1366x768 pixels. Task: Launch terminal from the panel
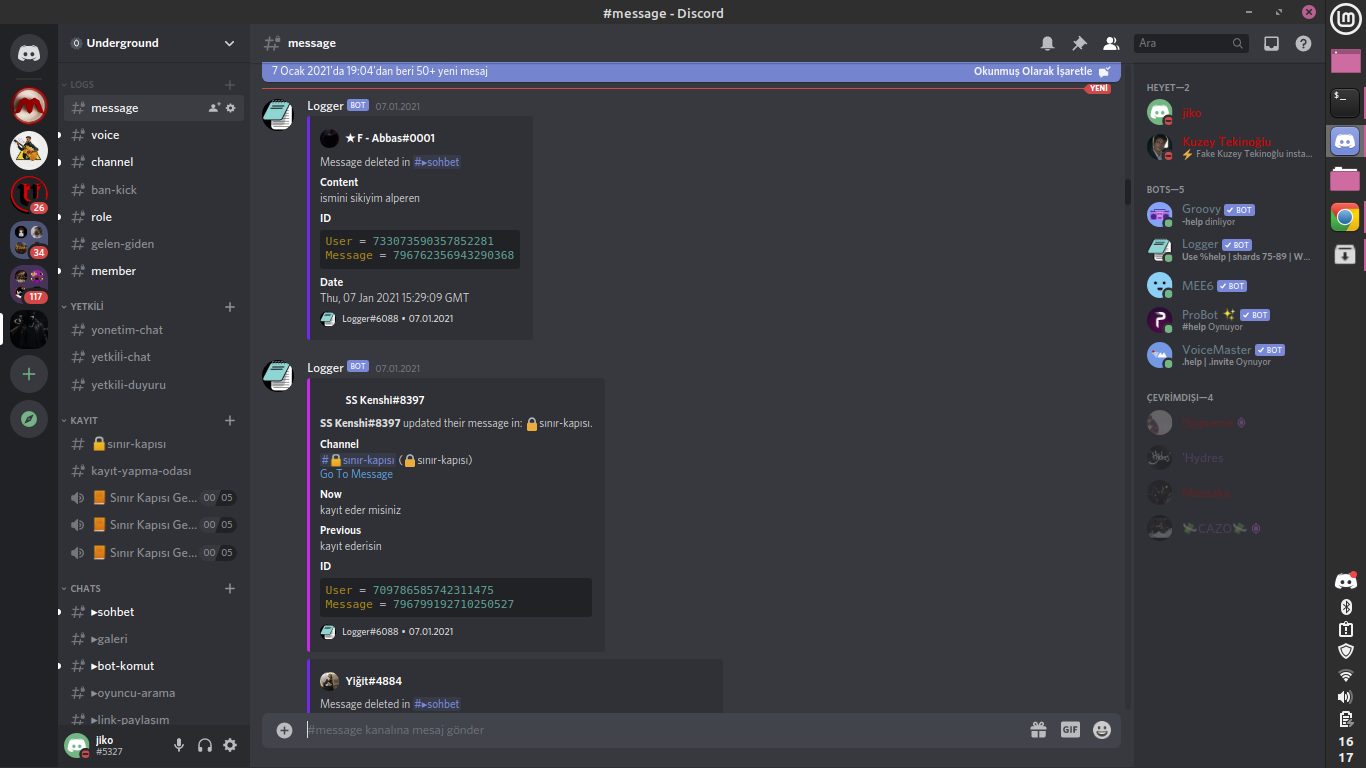(1345, 101)
